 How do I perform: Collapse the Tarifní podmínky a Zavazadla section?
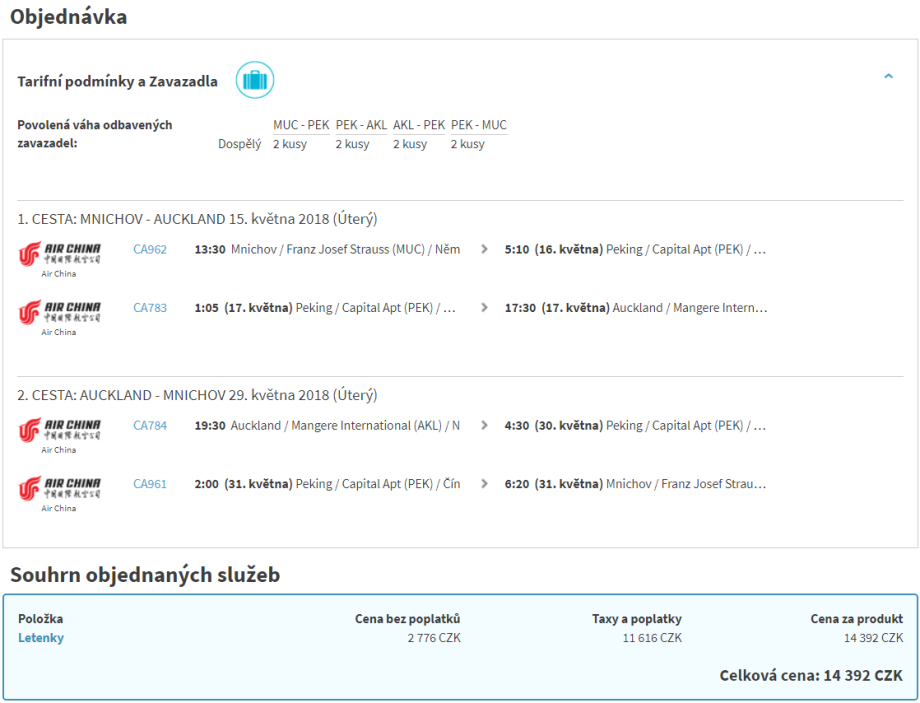pyautogui.click(x=888, y=76)
